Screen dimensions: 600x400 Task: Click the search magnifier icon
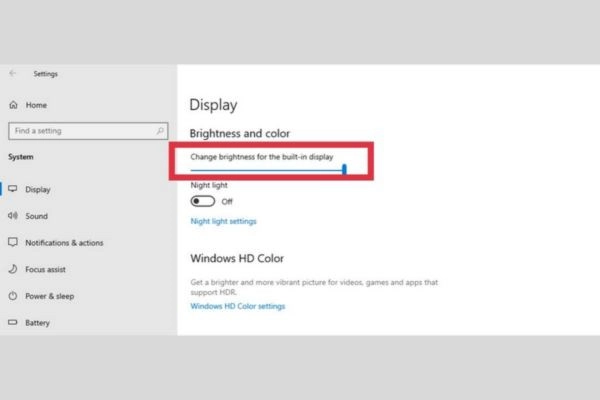(x=160, y=131)
